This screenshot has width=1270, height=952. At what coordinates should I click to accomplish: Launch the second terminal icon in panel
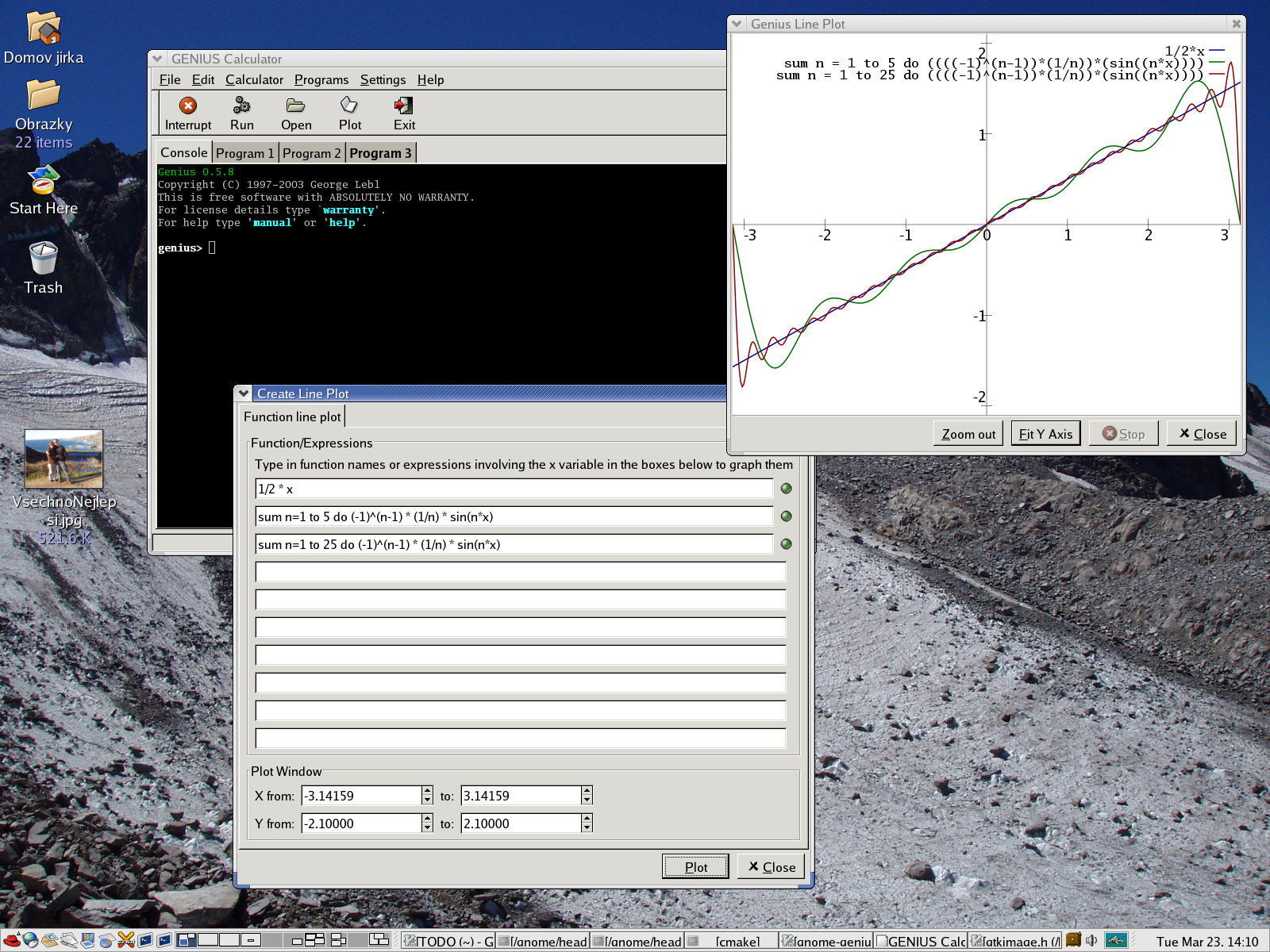(164, 941)
